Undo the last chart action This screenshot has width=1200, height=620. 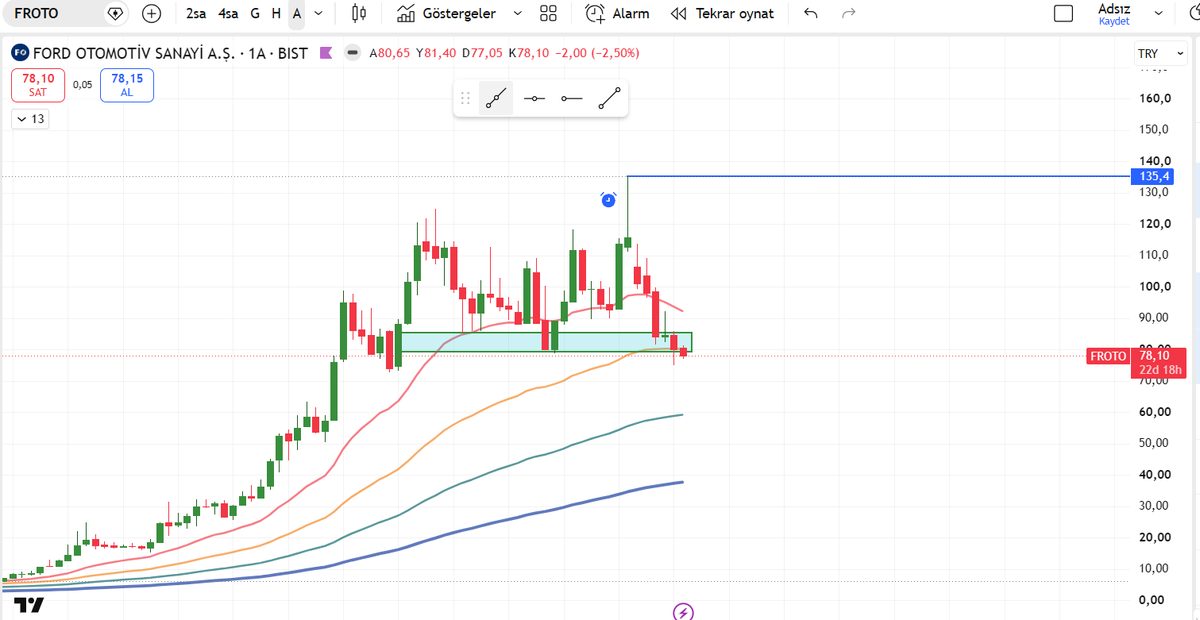(811, 14)
